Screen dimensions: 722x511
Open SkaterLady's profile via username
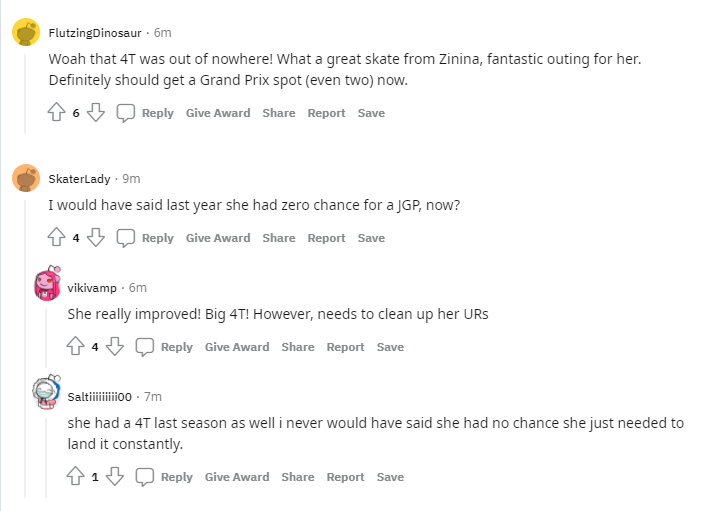[79, 178]
